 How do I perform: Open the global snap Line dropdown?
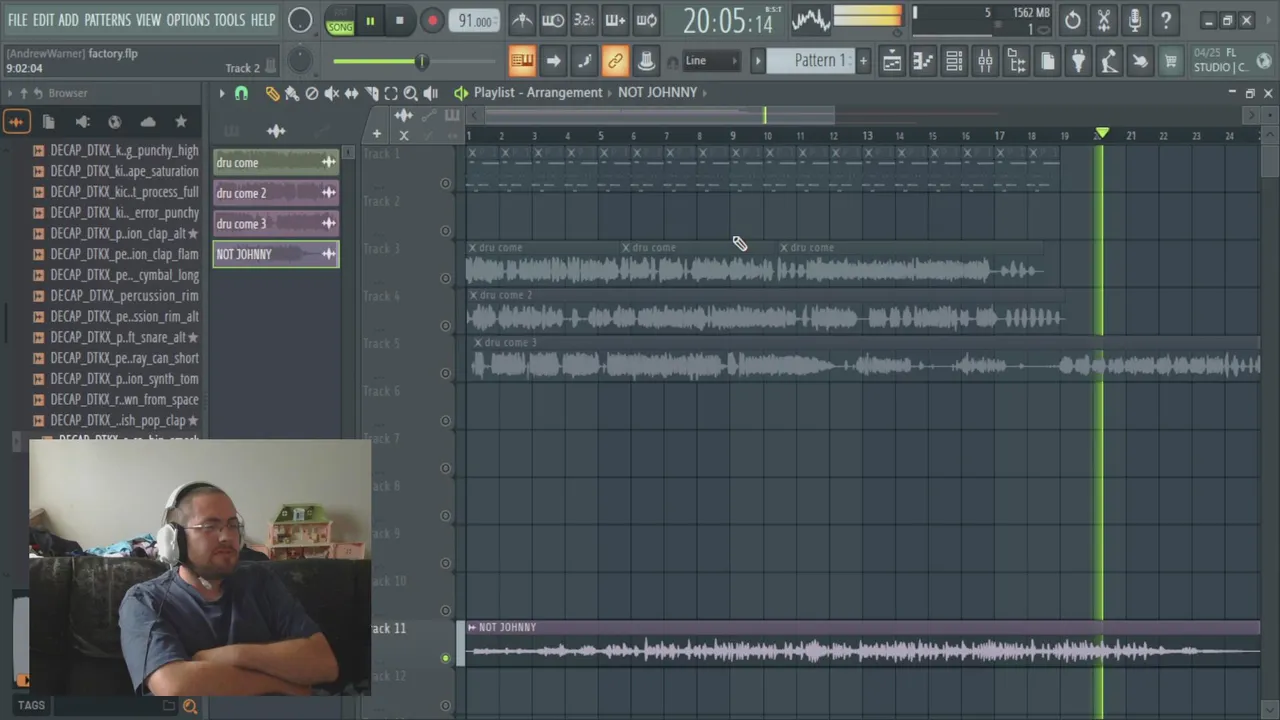(x=710, y=61)
